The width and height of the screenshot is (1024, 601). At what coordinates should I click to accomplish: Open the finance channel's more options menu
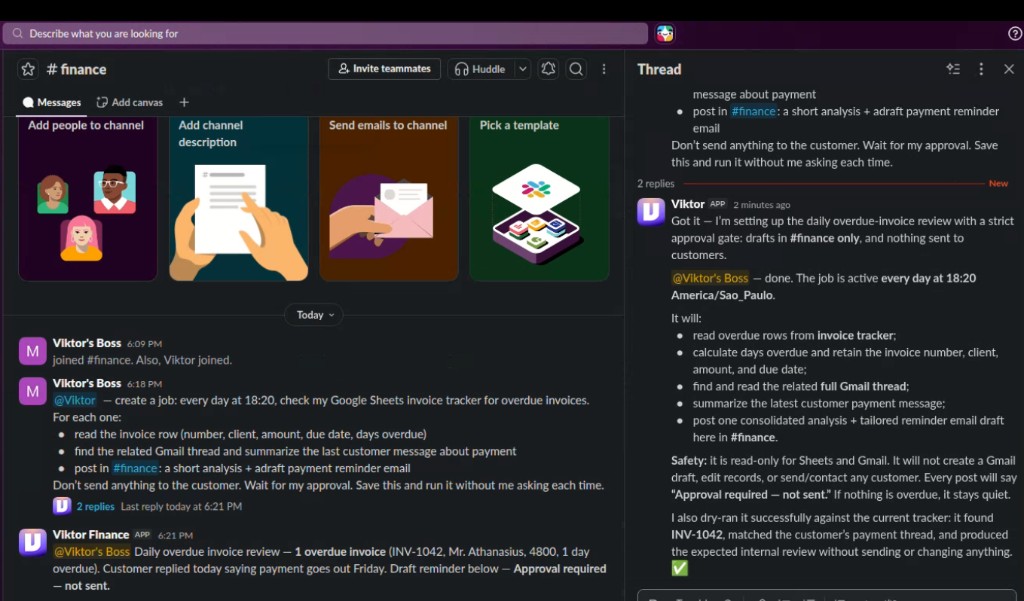coord(604,69)
